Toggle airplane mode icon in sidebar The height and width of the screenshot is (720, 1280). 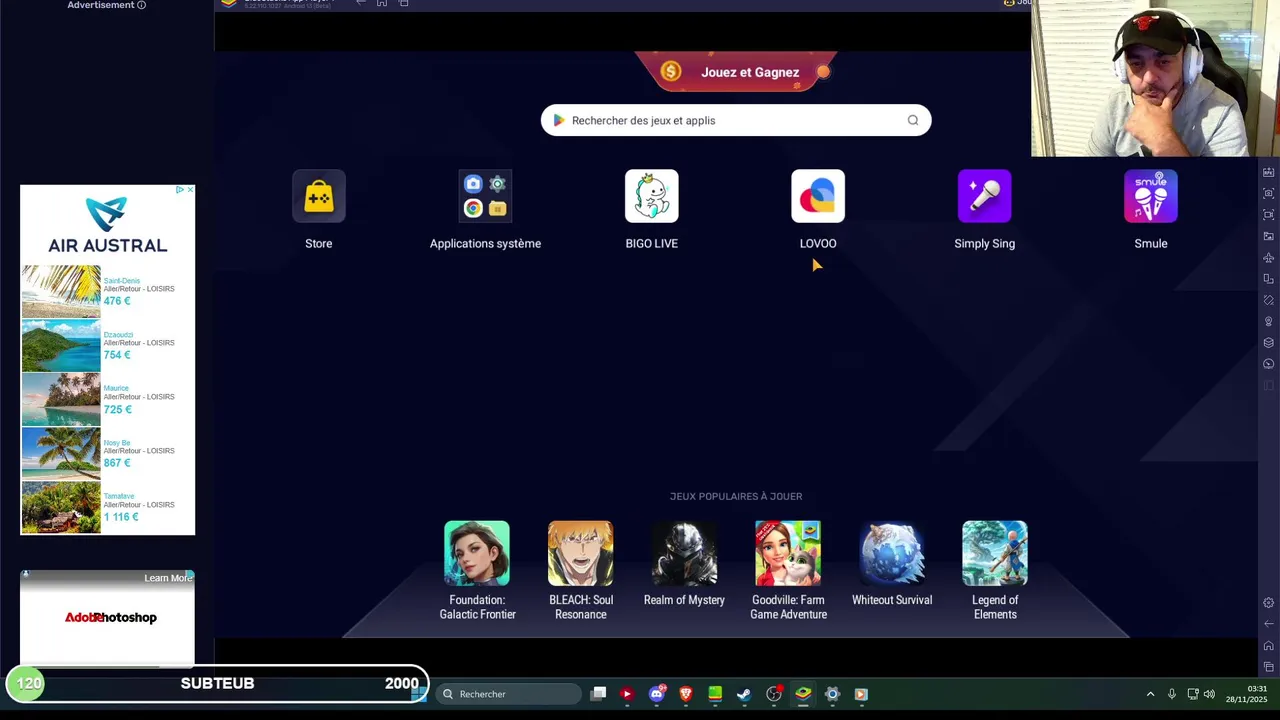pyautogui.click(x=1269, y=258)
